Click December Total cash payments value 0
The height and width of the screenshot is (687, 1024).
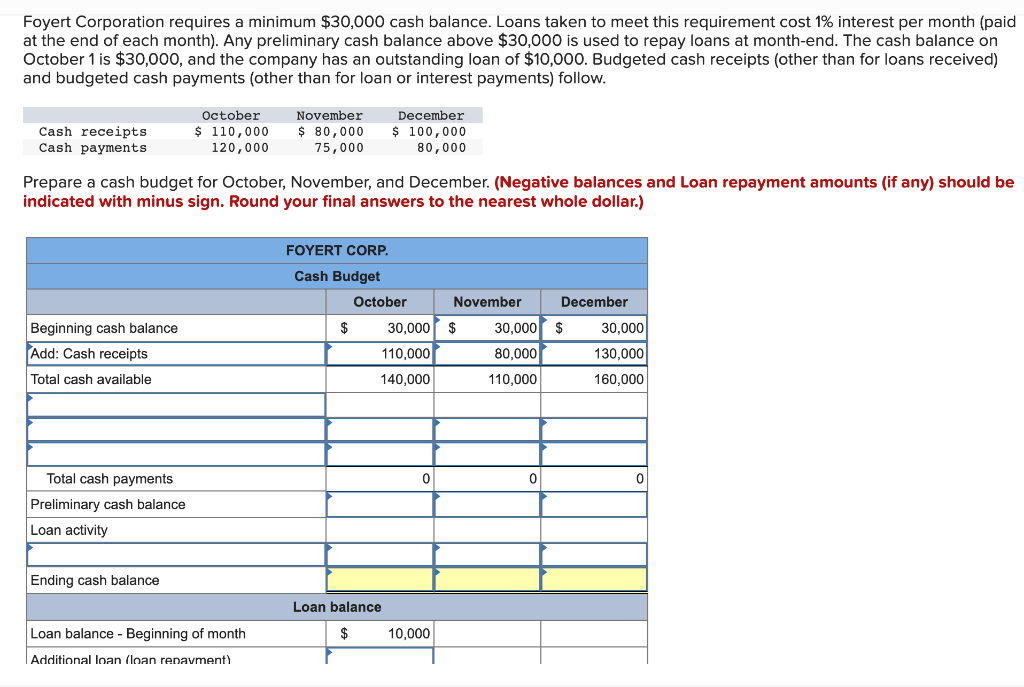639,479
